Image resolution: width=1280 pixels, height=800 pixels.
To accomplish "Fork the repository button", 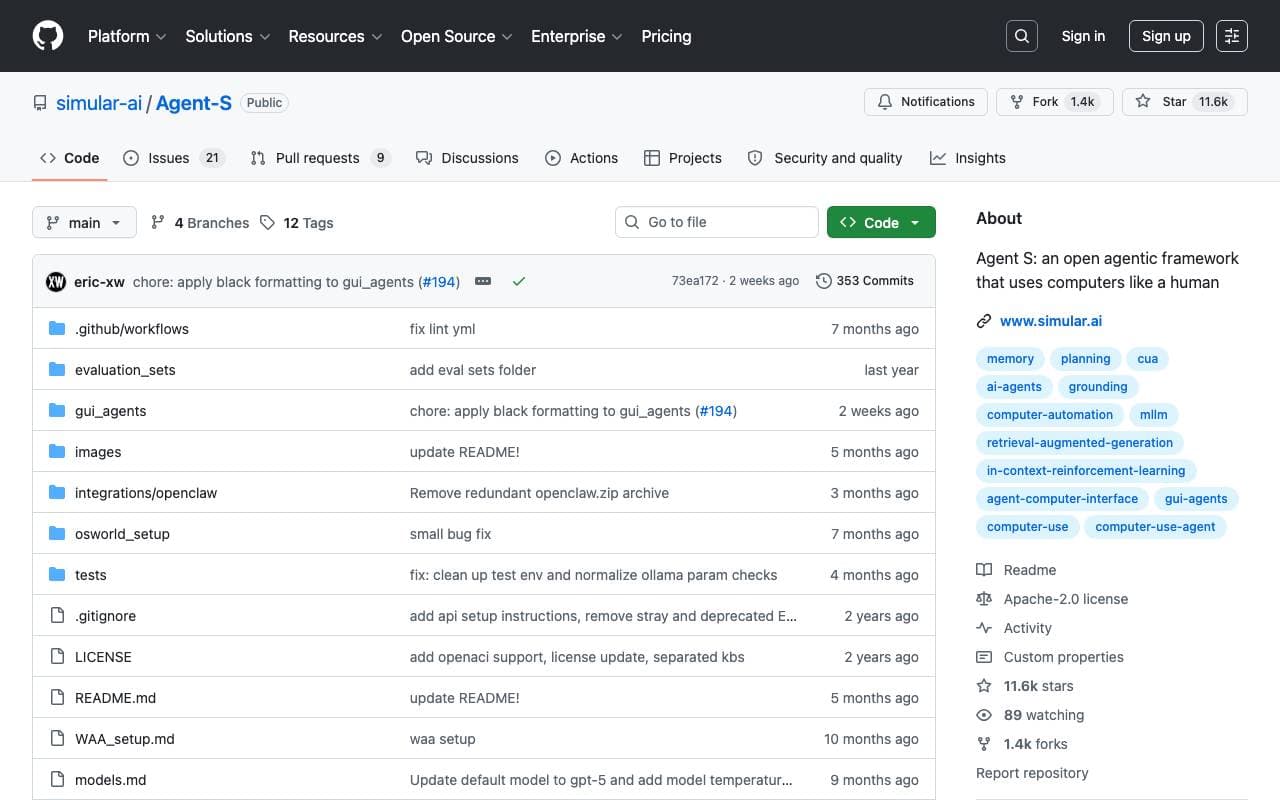I will 1055,102.
